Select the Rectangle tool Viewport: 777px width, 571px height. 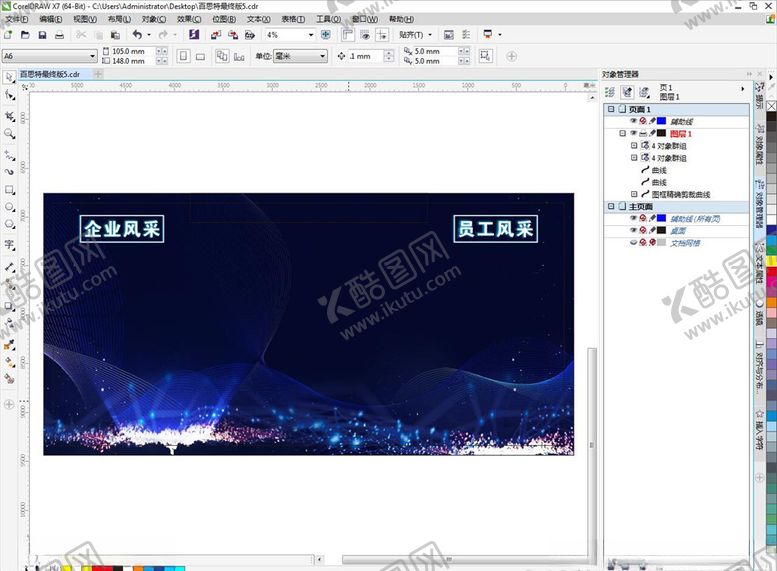pyautogui.click(x=10, y=189)
